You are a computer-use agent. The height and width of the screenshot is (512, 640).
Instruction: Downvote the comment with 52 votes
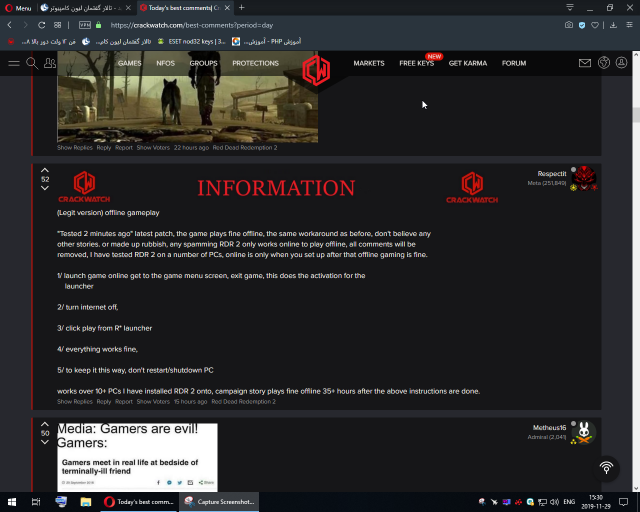coord(45,188)
